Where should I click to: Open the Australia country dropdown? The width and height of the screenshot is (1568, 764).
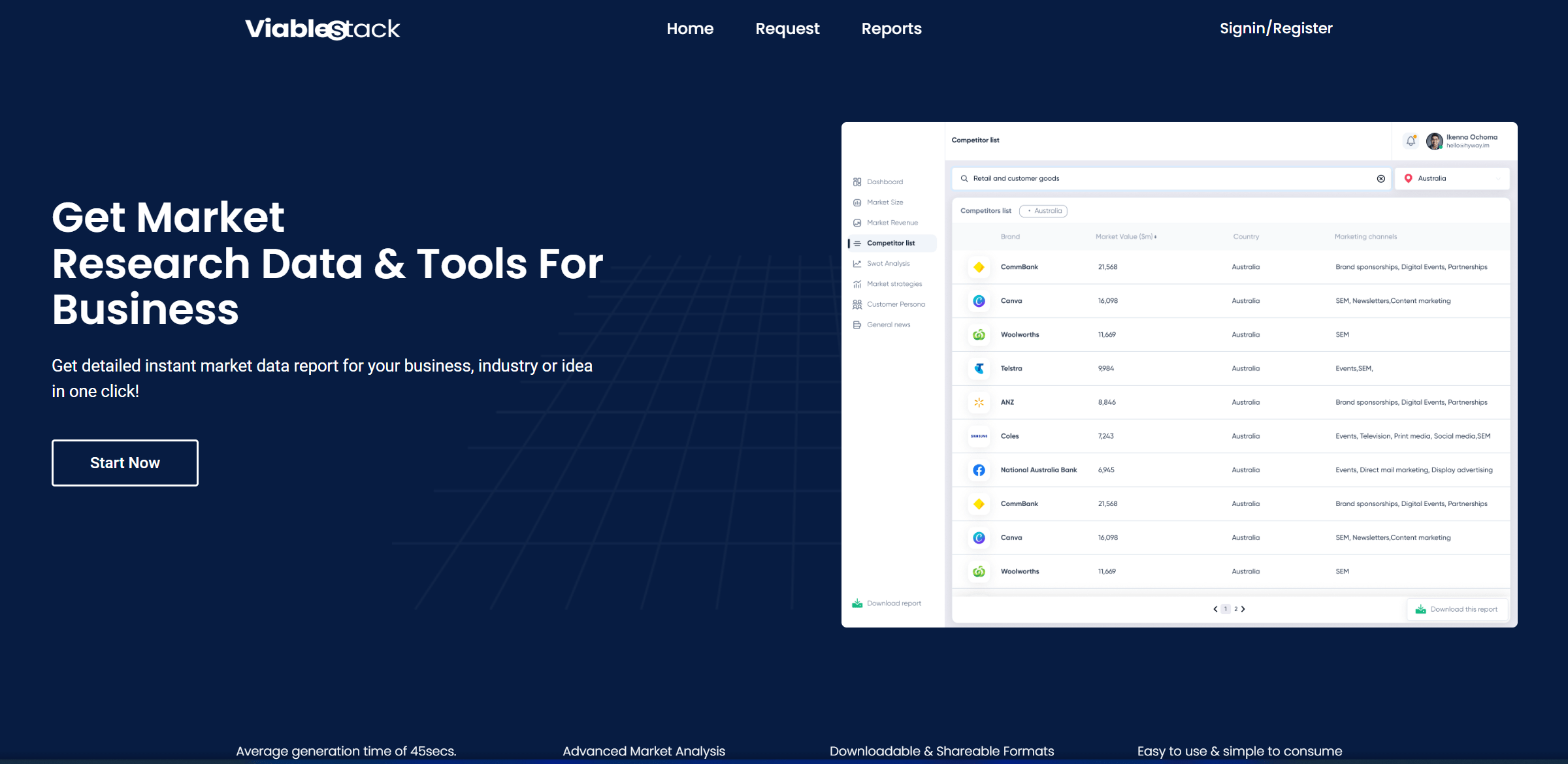[x=1452, y=178]
